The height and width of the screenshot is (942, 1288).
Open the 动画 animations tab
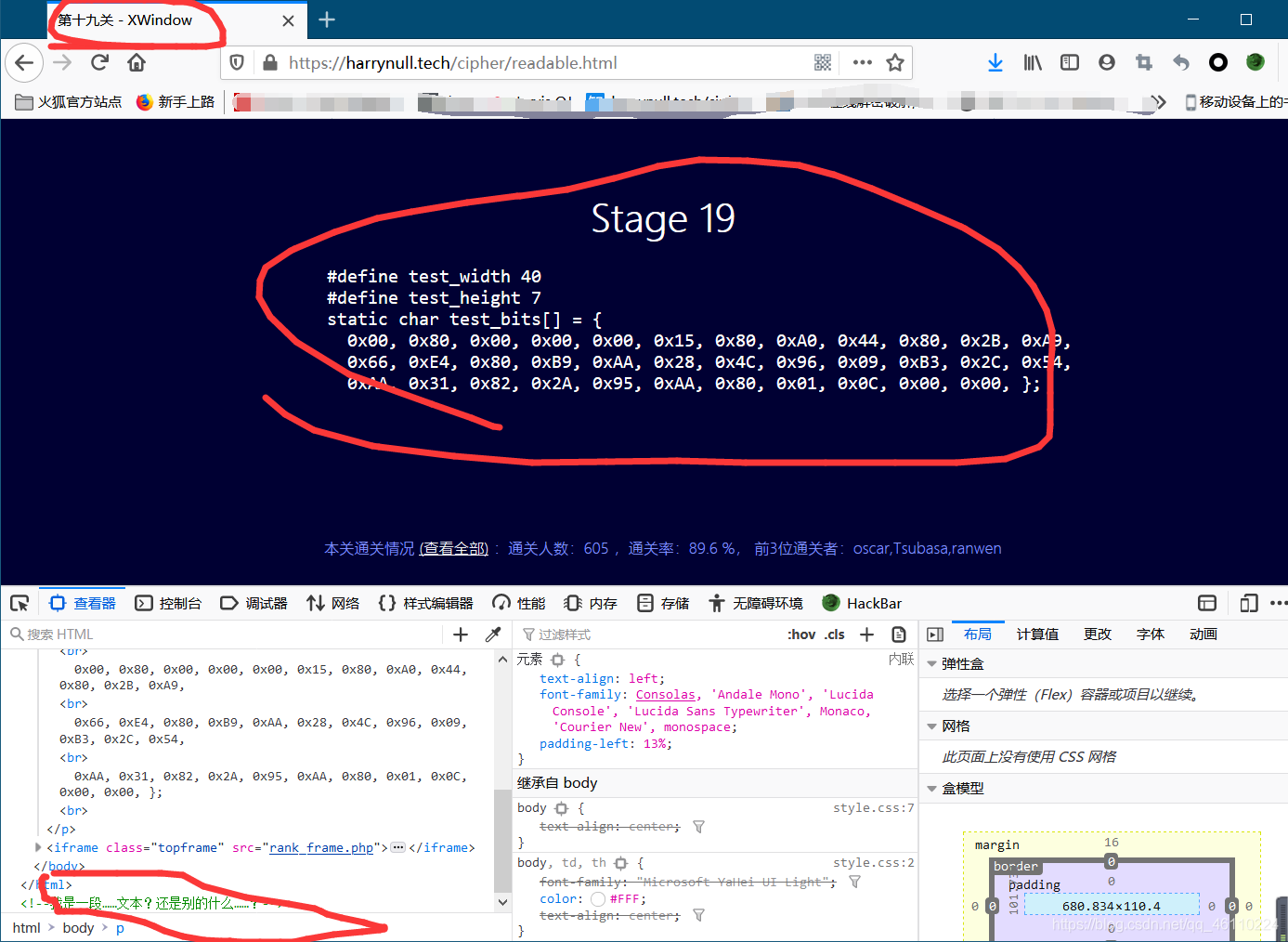pyautogui.click(x=1203, y=635)
